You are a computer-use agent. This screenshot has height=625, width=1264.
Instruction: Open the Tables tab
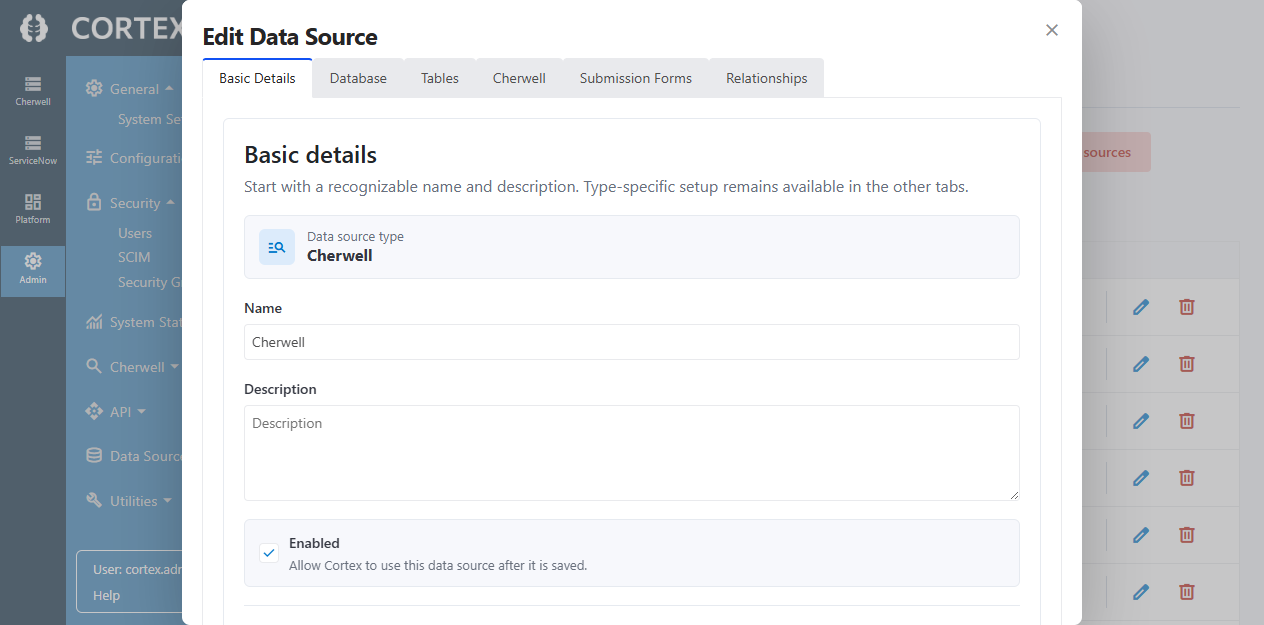click(440, 78)
